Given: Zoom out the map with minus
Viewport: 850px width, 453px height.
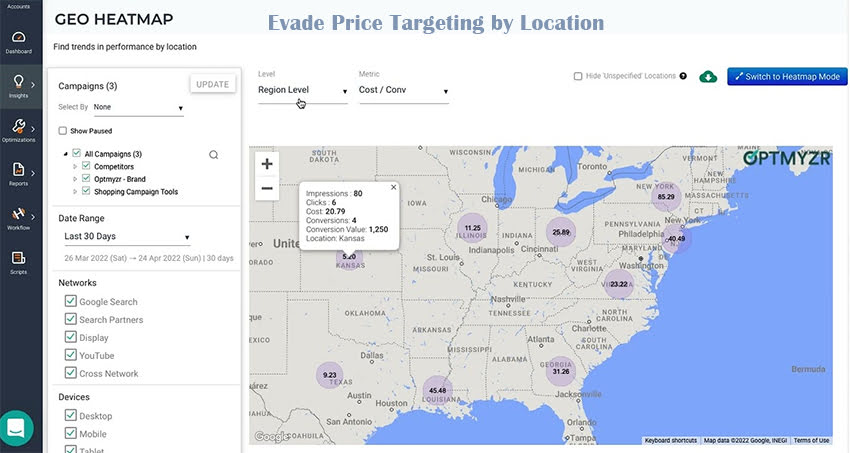Looking at the screenshot, I should 267,189.
